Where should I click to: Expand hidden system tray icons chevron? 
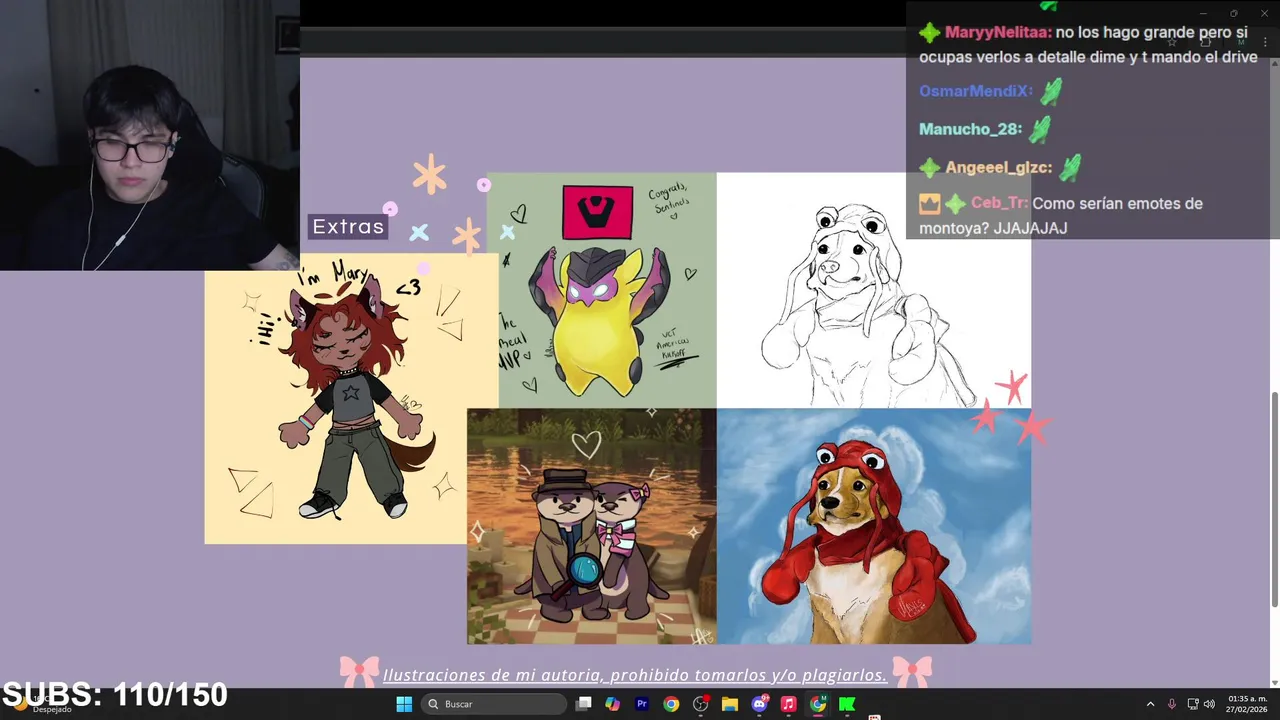tap(1150, 704)
